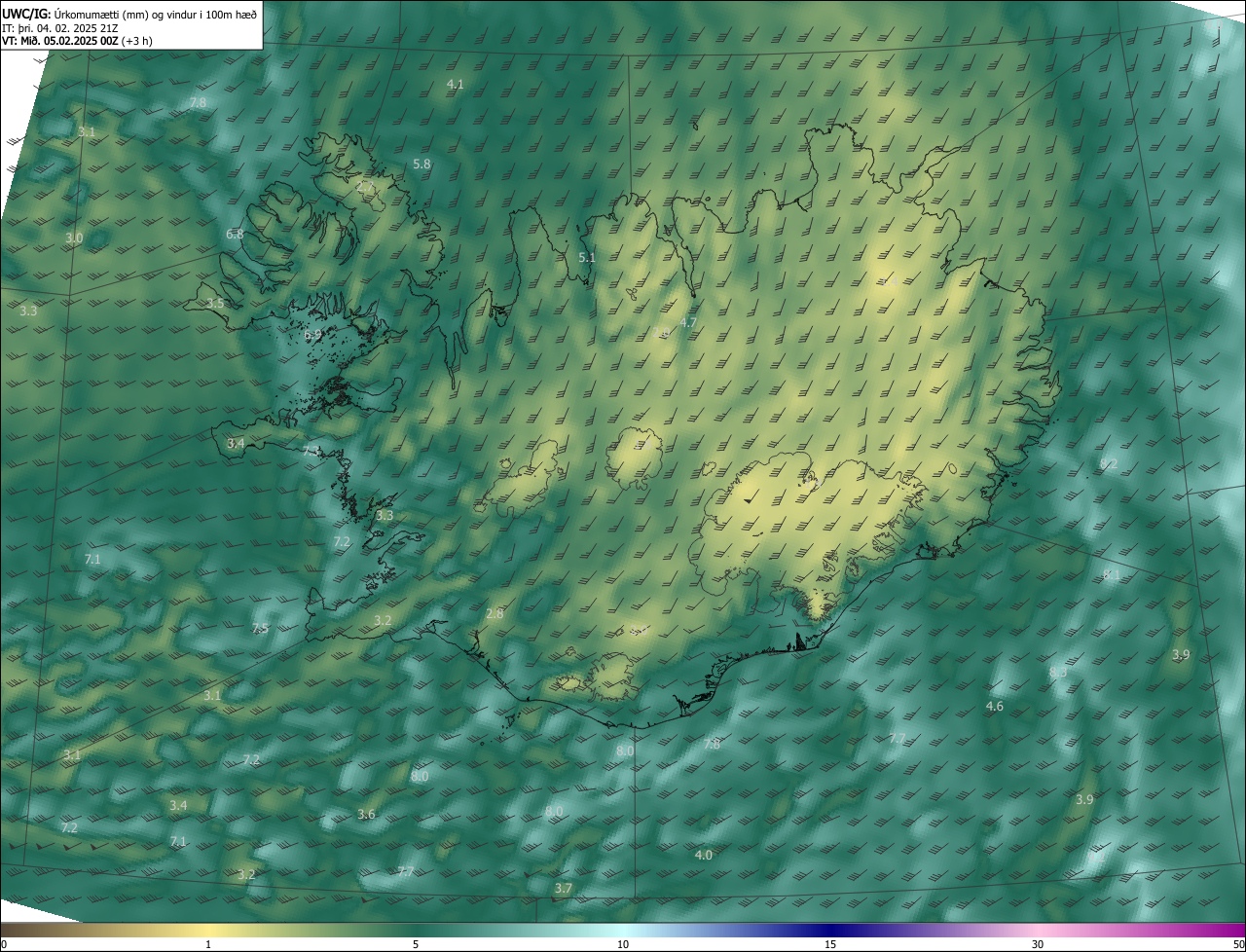Image resolution: width=1246 pixels, height=952 pixels.
Task: Click the 4.6 value label on the map
Action: click(x=995, y=706)
